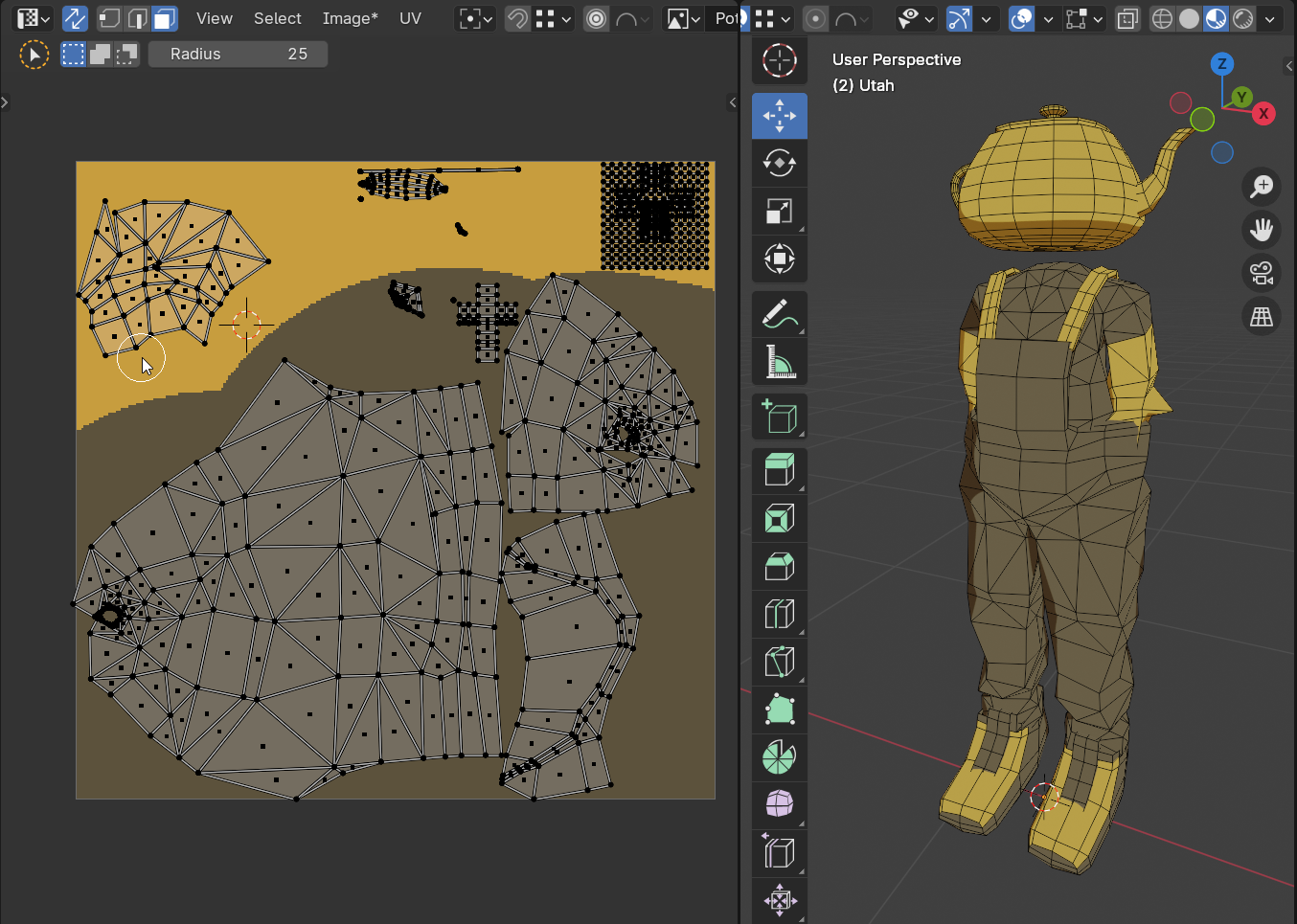This screenshot has width=1297, height=924.
Task: Enable UV vertex select mode
Action: (109, 18)
